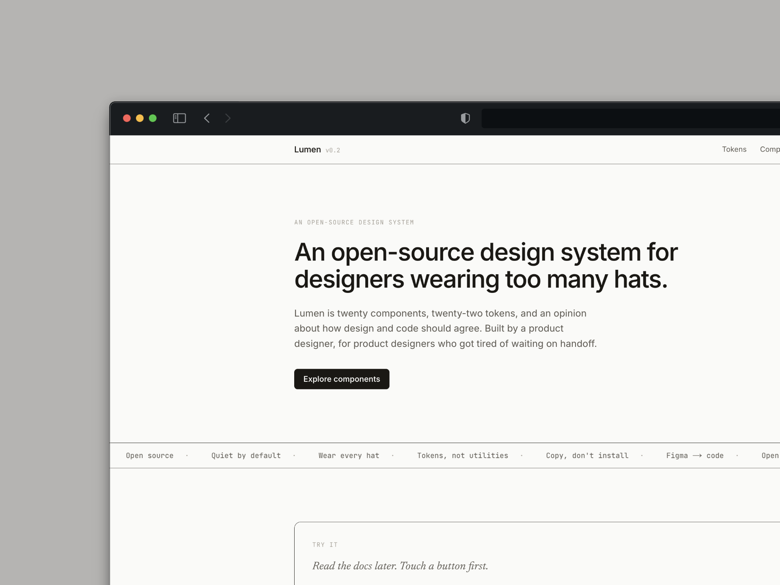Click 'Figma → code' marquee item
This screenshot has height=585, width=780.
(695, 456)
